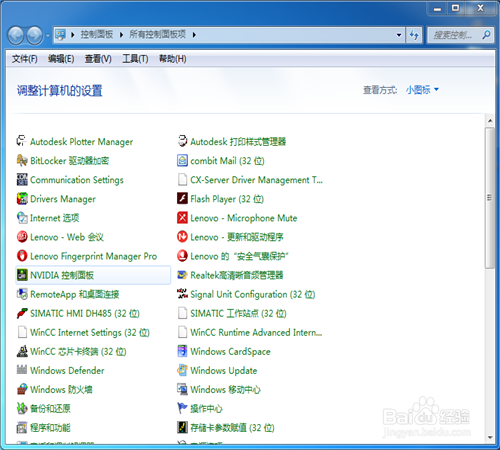Click the Windows Defender icon

point(22,370)
